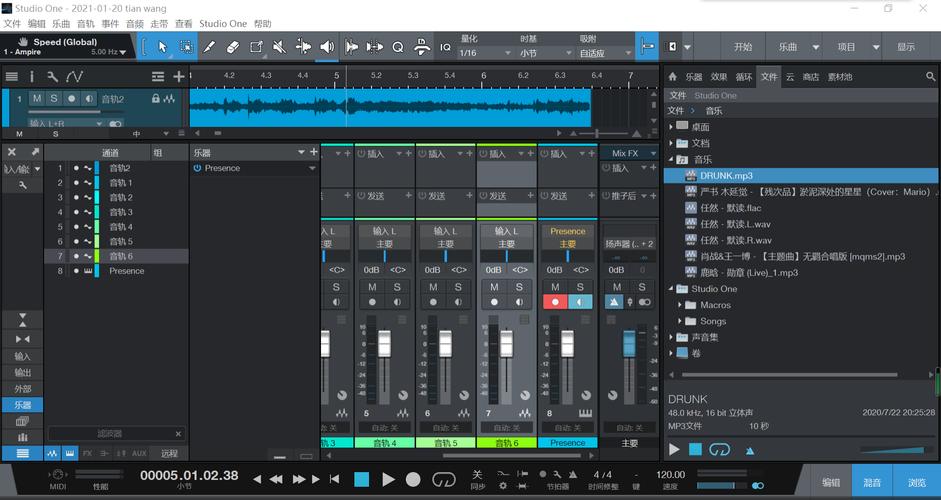This screenshot has height=500, width=941.
Task: Click the transport Play button
Action: pyautogui.click(x=388, y=479)
